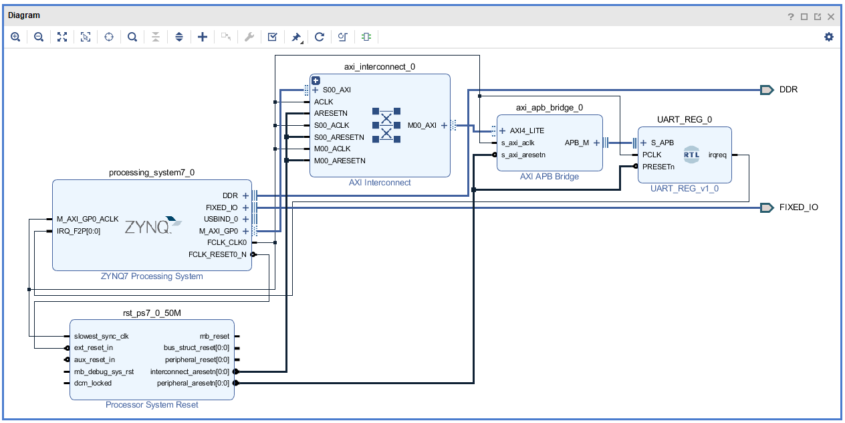Click the Zoom Out magnifier icon

point(39,37)
